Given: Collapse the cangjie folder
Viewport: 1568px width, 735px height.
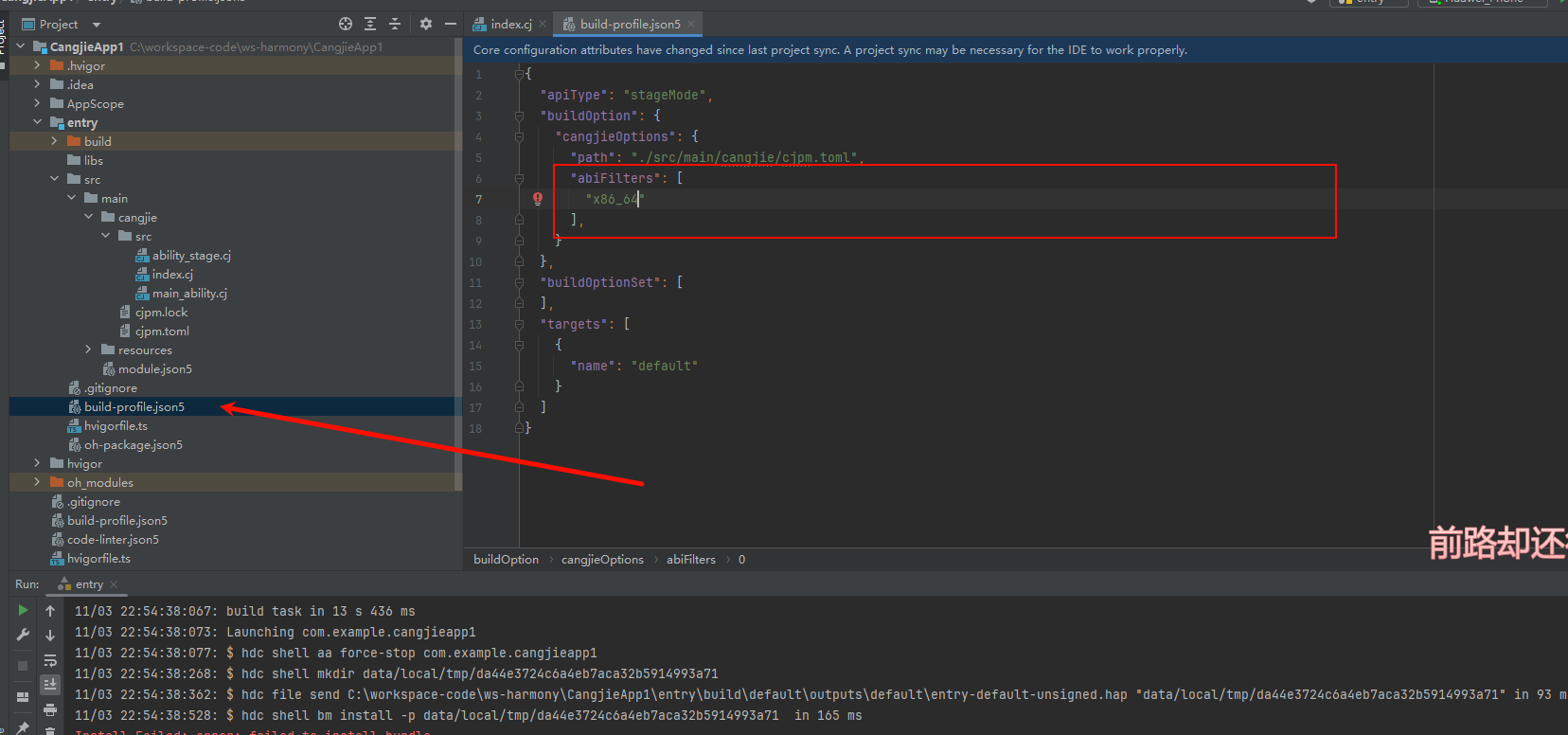Looking at the screenshot, I should (x=88, y=217).
